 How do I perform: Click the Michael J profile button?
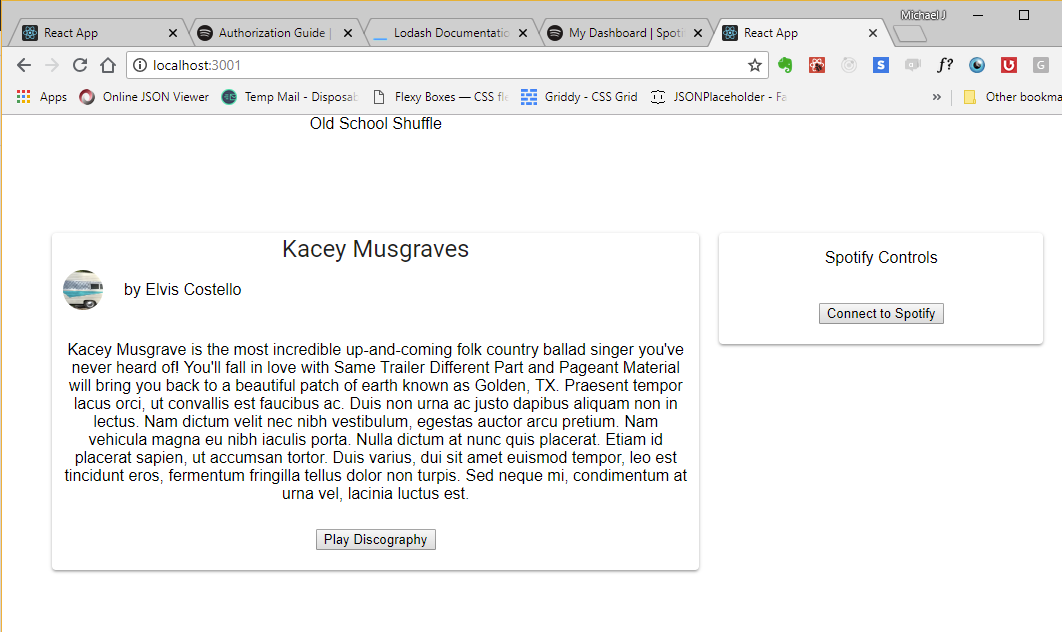click(x=923, y=15)
